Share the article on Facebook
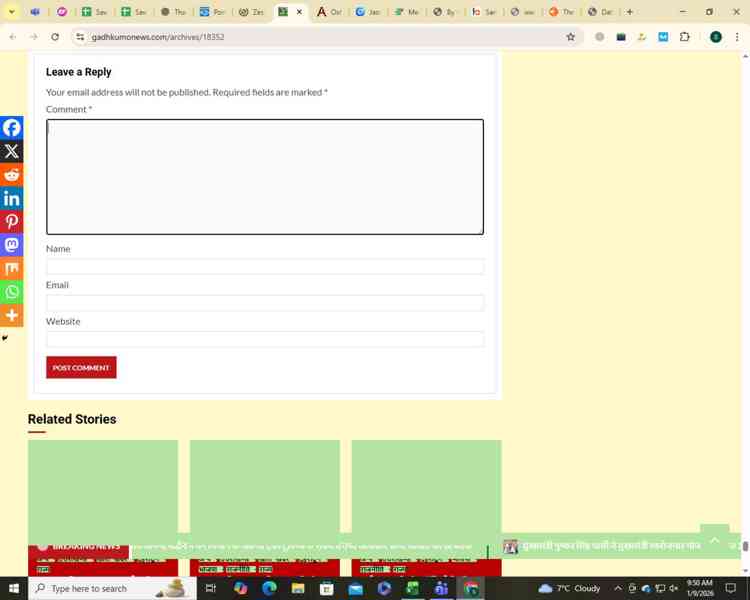Image resolution: width=750 pixels, height=600 pixels. [12, 128]
